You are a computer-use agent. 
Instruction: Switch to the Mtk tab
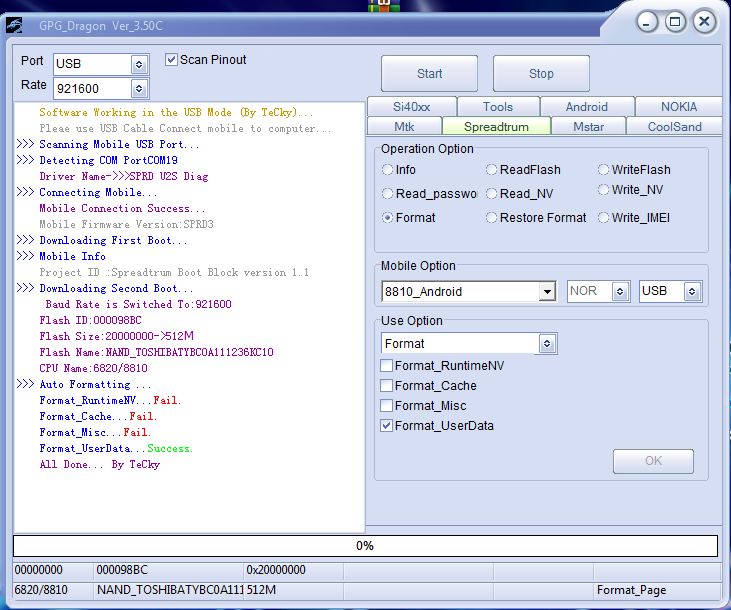coord(404,126)
